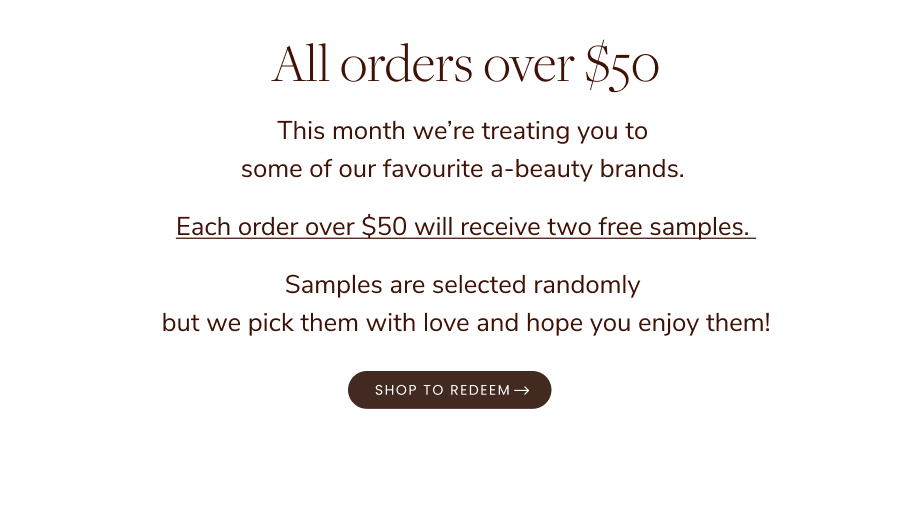Click the '$50' in the large heading

point(622,65)
